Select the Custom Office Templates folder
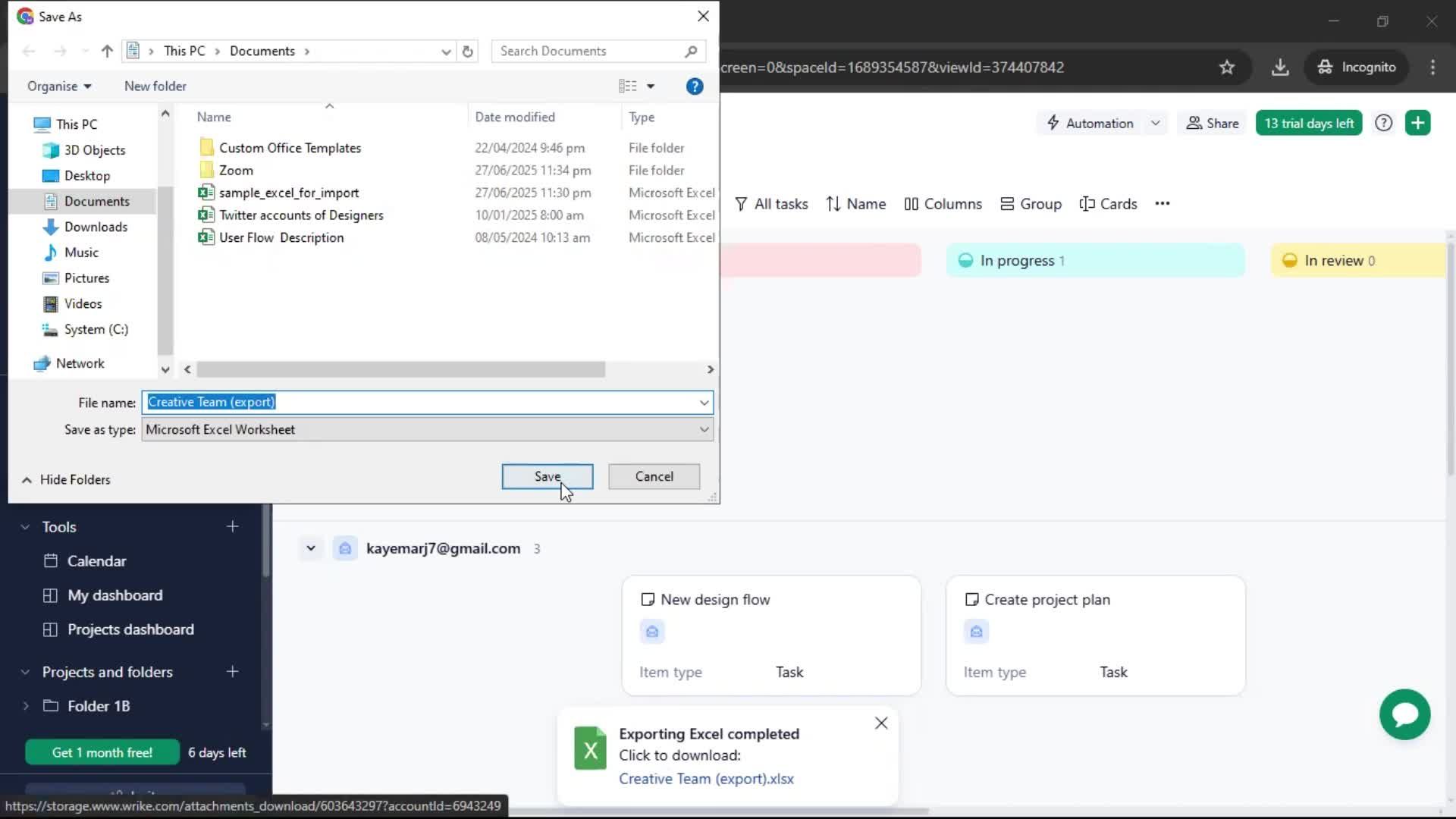 point(290,148)
